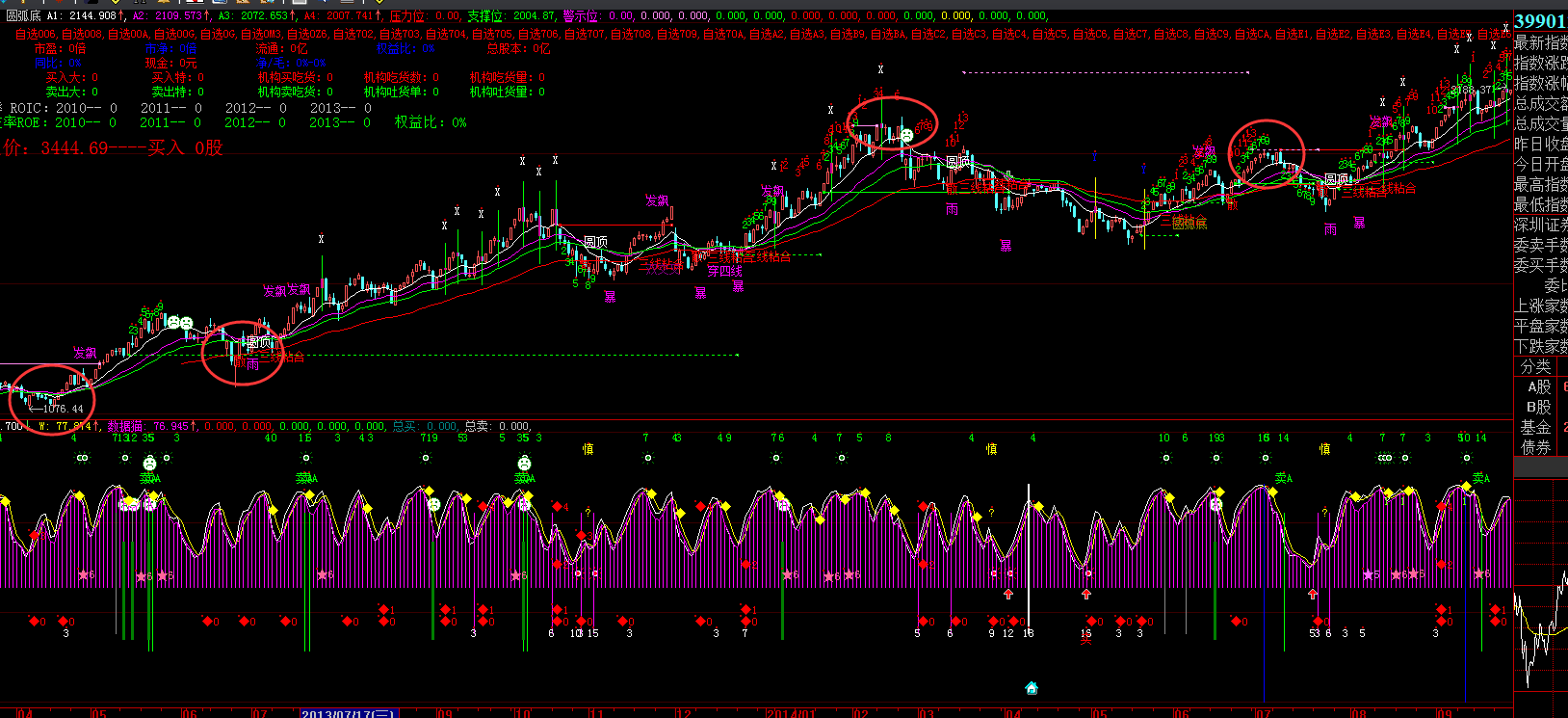Click the home icon below the indicator chart
Viewport: 1568px width, 718px height.
click(x=1032, y=688)
